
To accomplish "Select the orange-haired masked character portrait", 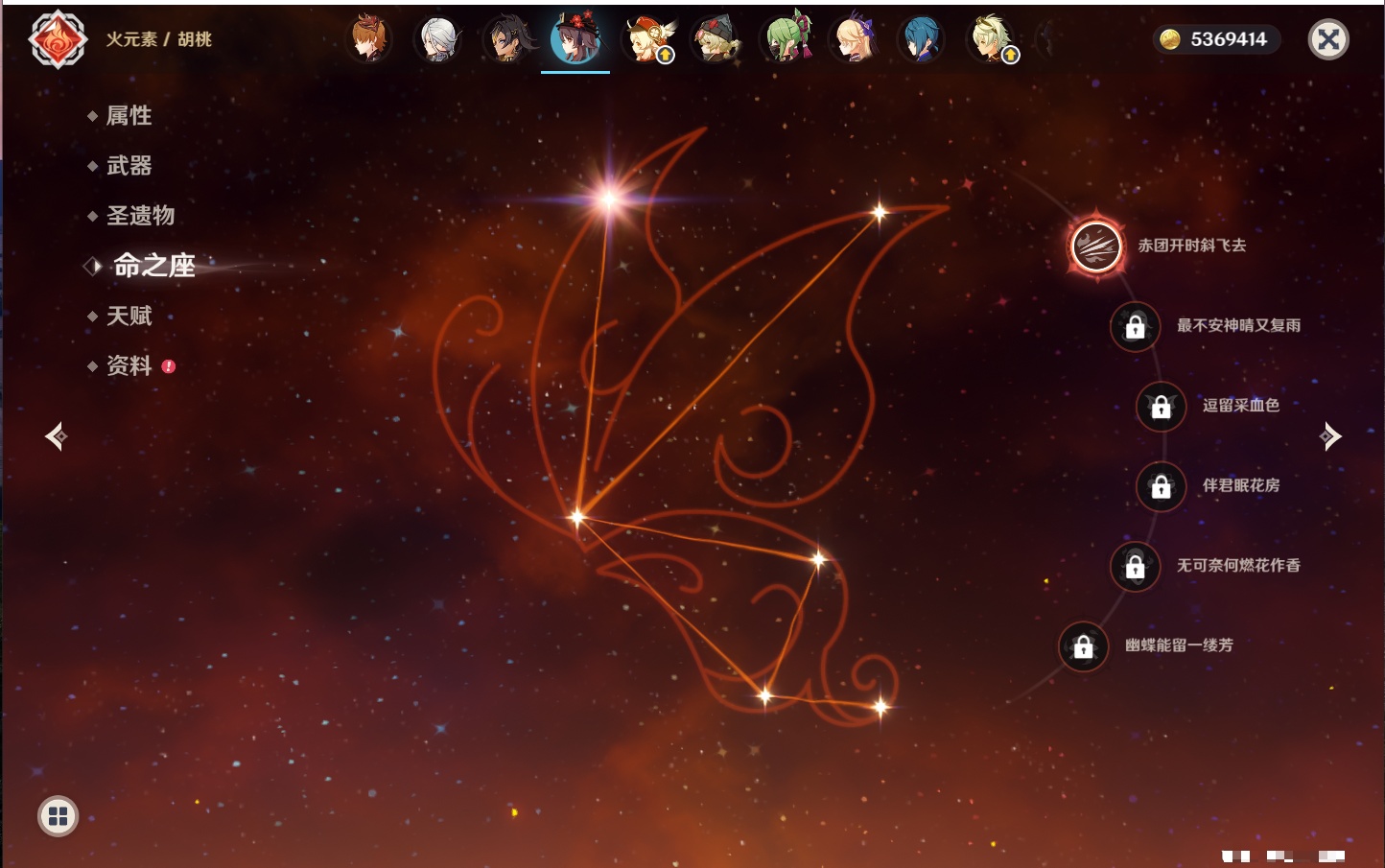I will [x=369, y=39].
